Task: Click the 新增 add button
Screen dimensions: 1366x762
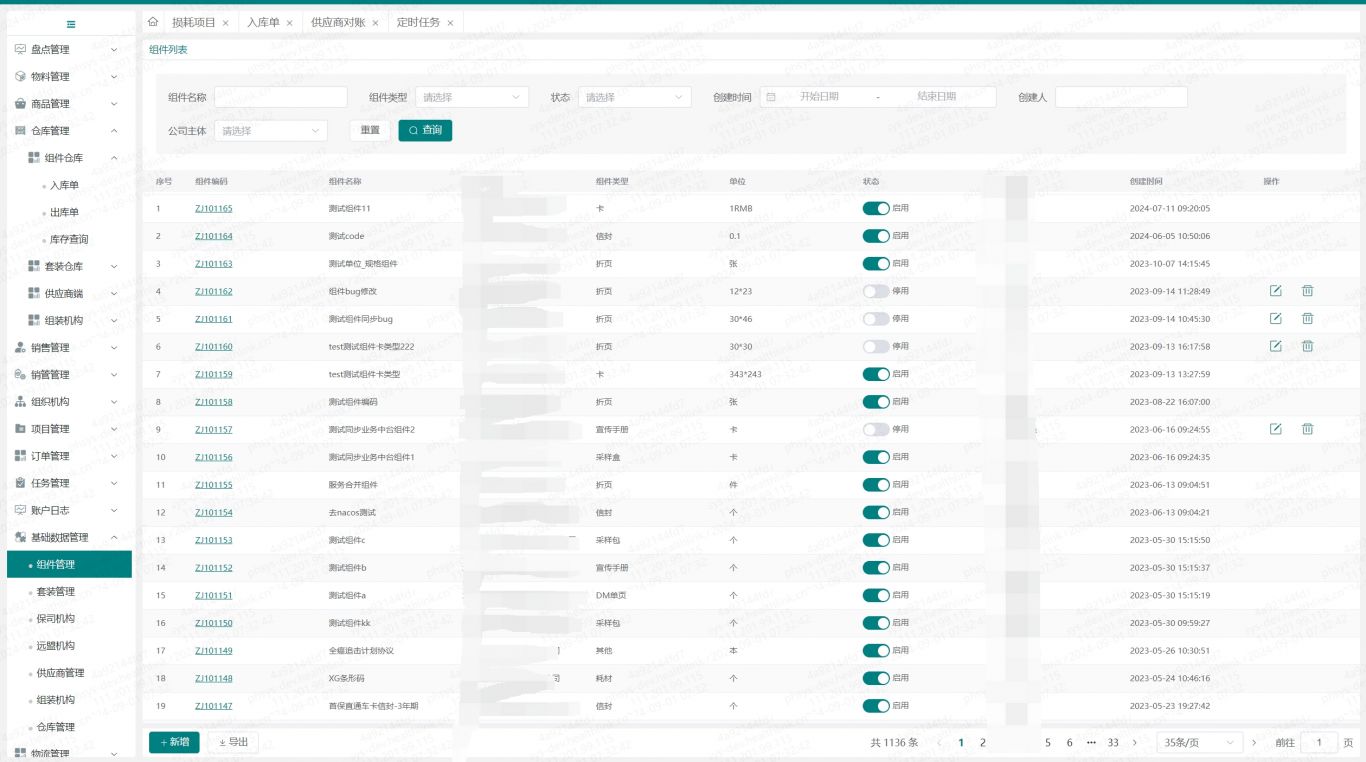Action: 174,742
